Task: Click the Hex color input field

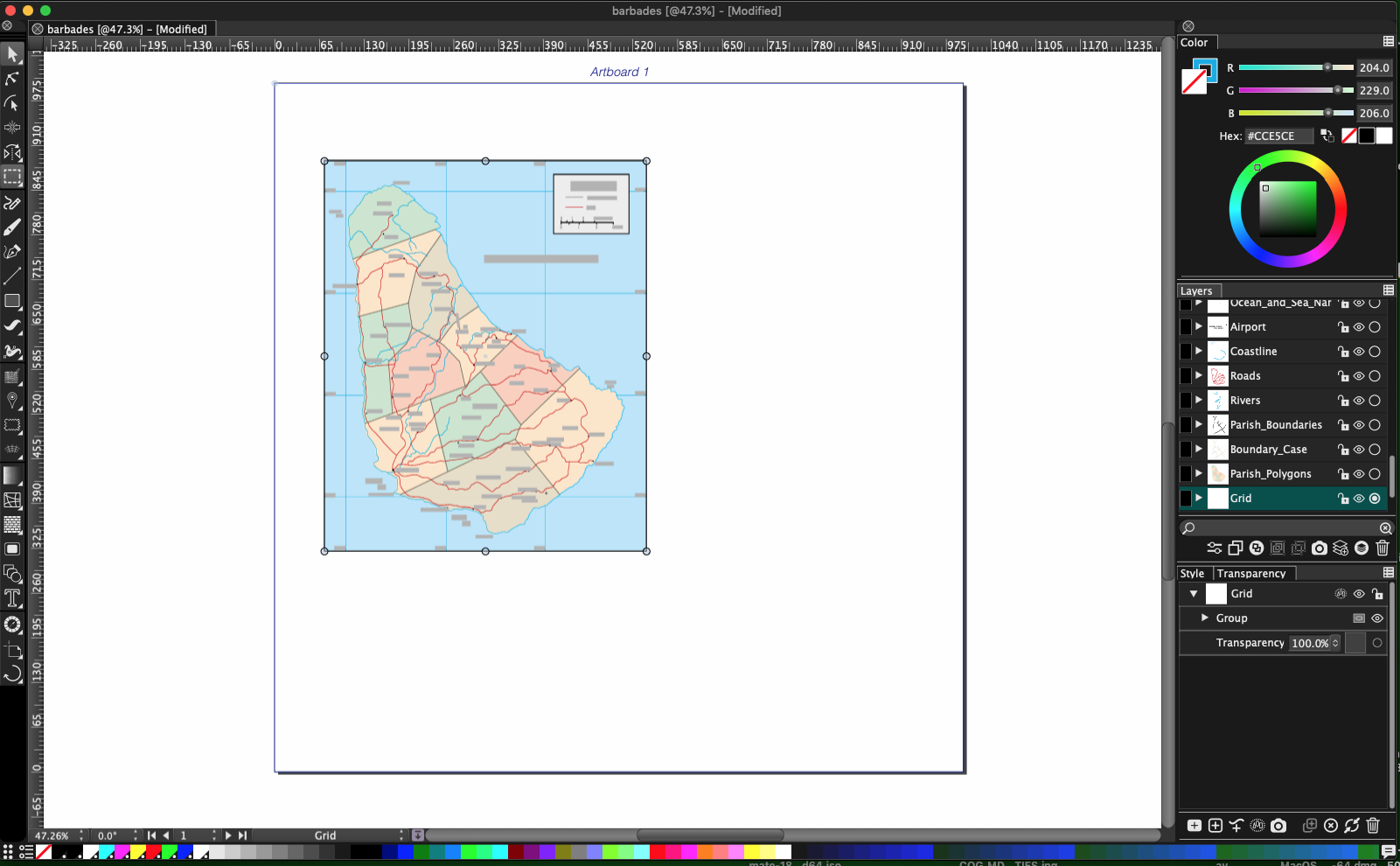Action: [x=1278, y=136]
